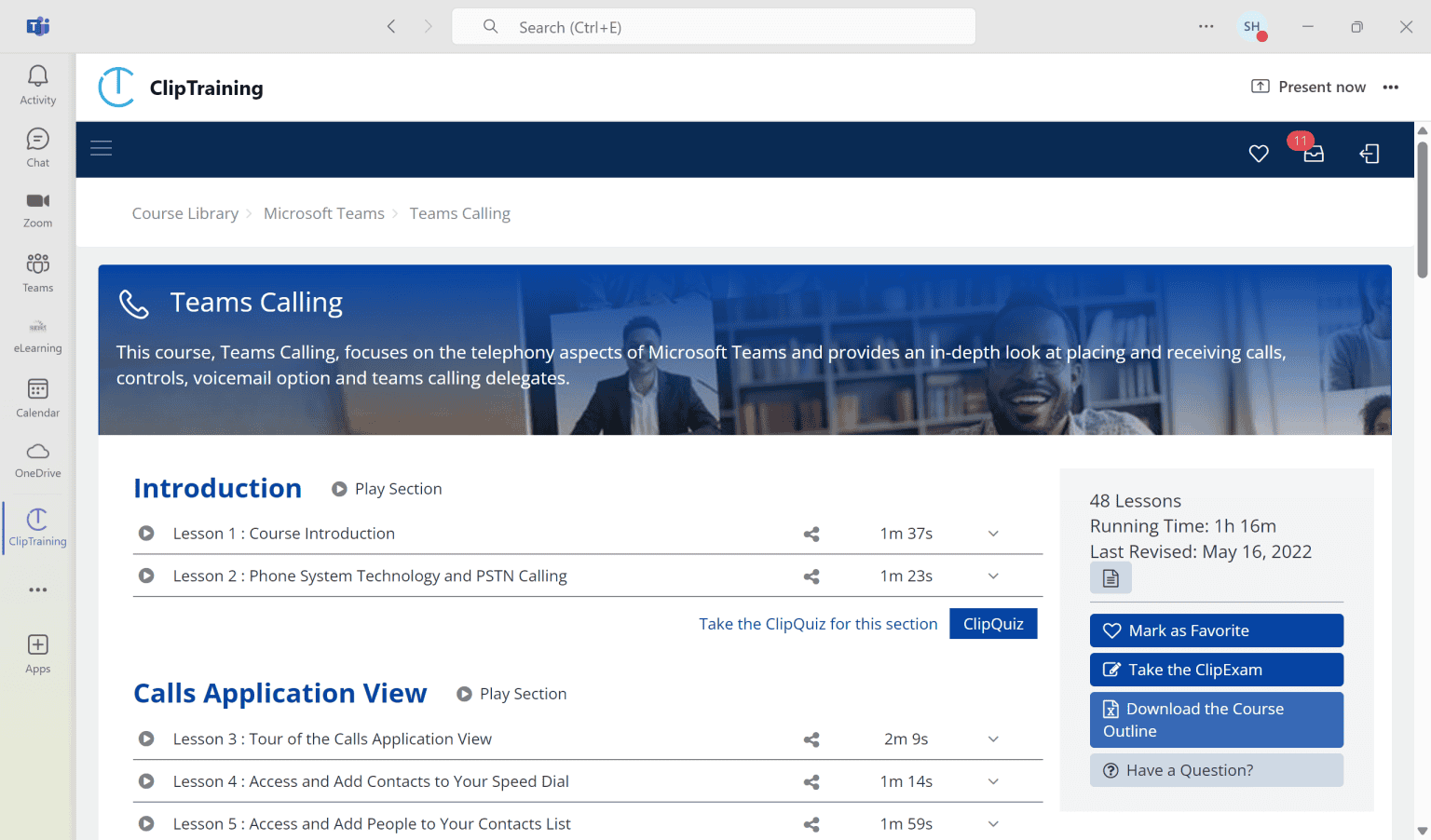Select the Teams icon in the left rail
This screenshot has width=1431, height=840.
pos(37,273)
